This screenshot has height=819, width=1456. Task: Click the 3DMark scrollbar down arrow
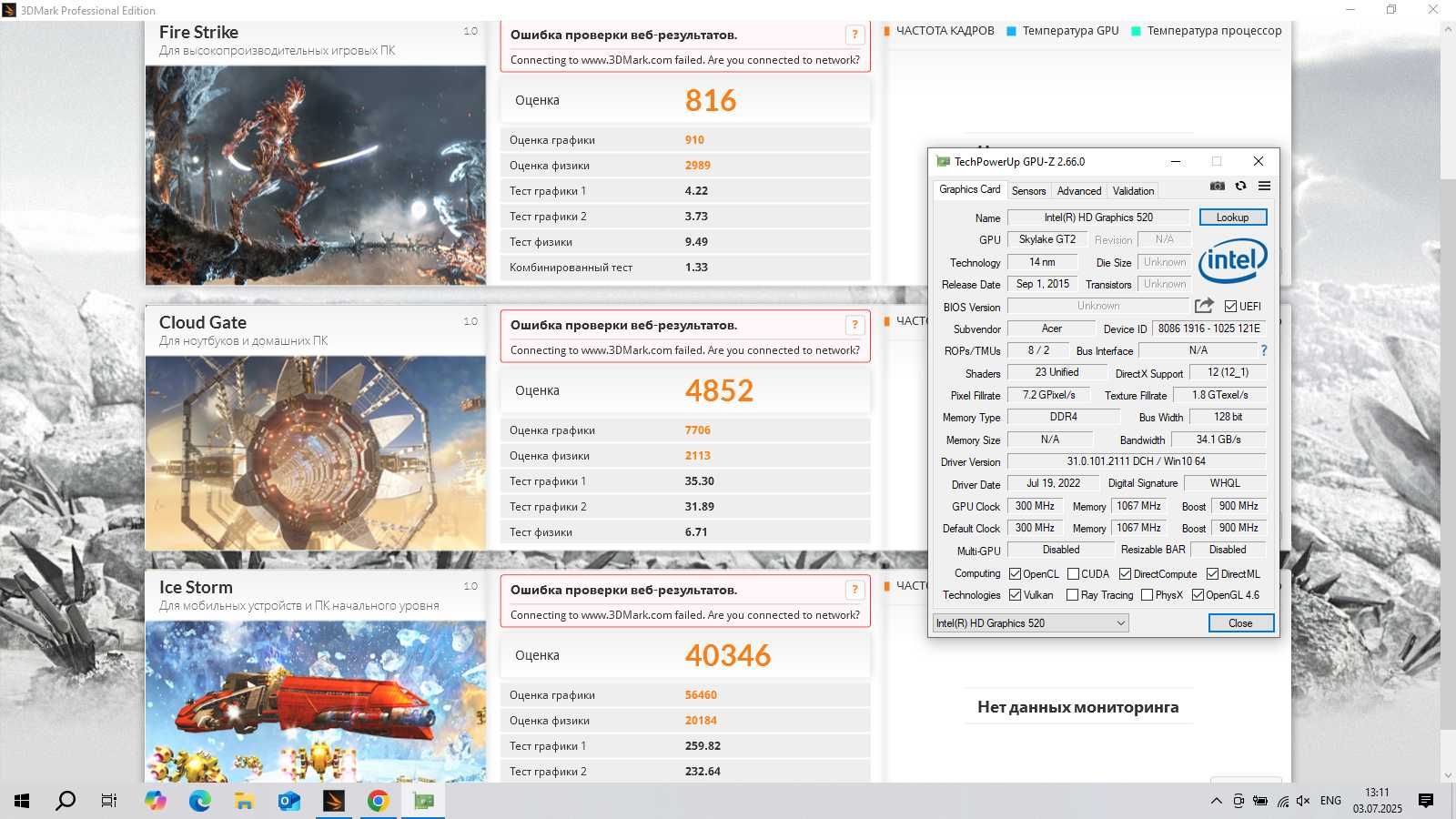1448,775
